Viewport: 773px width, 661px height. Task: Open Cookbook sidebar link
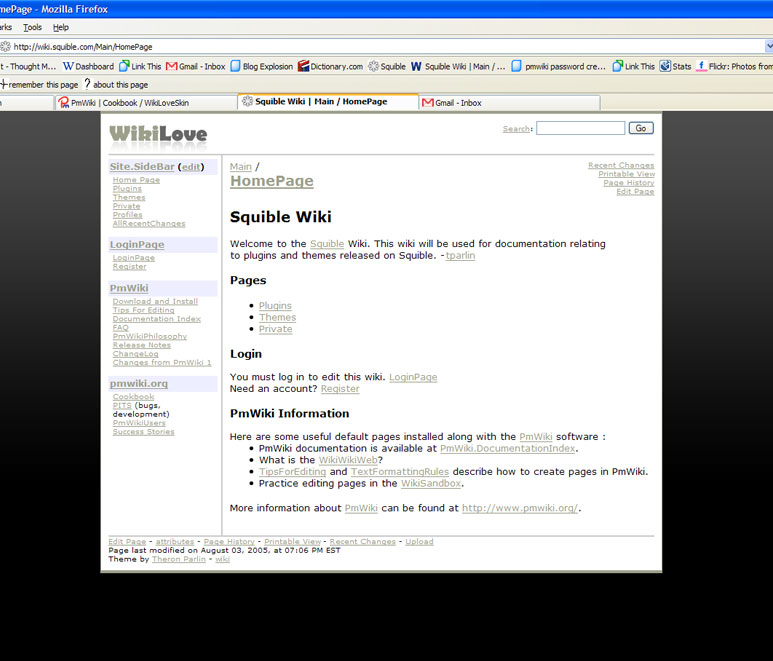pyautogui.click(x=133, y=397)
